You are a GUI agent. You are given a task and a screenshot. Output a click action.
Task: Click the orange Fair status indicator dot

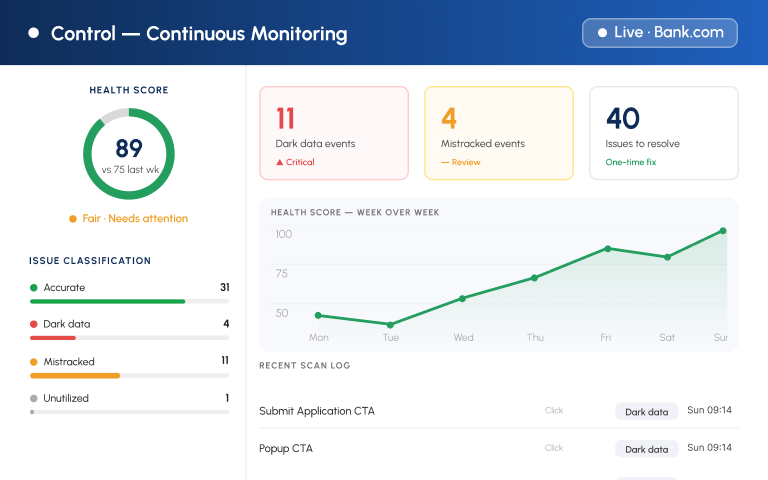(72, 219)
